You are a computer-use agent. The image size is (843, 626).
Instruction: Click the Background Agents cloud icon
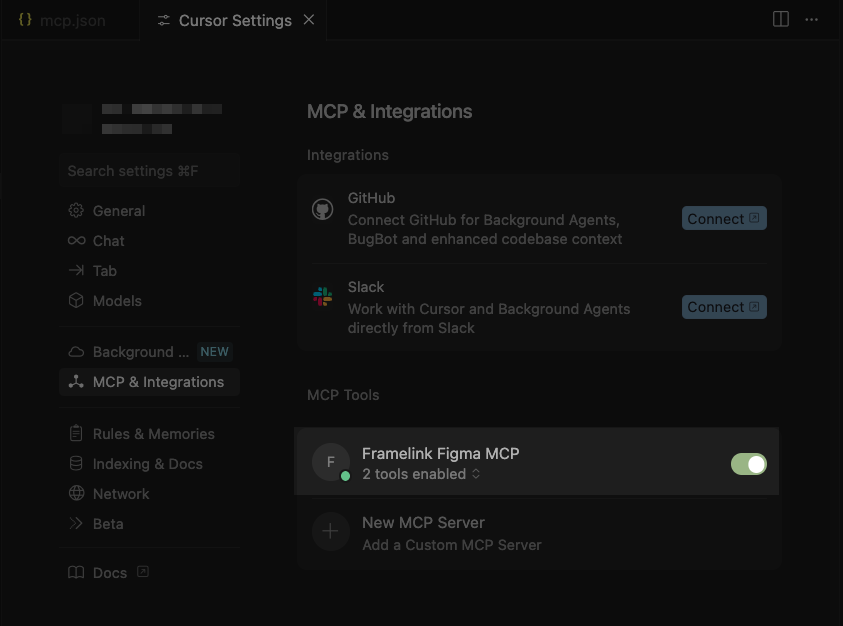click(76, 352)
